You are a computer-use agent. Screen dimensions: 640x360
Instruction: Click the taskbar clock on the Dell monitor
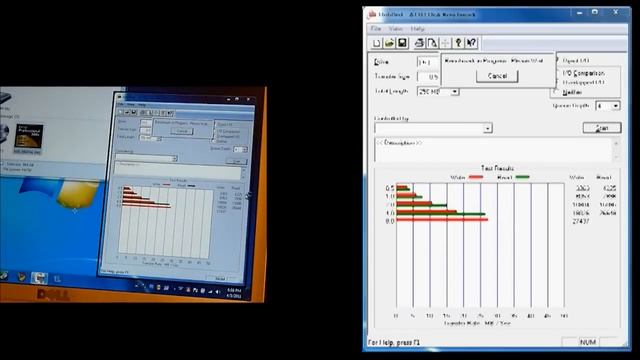tap(234, 292)
